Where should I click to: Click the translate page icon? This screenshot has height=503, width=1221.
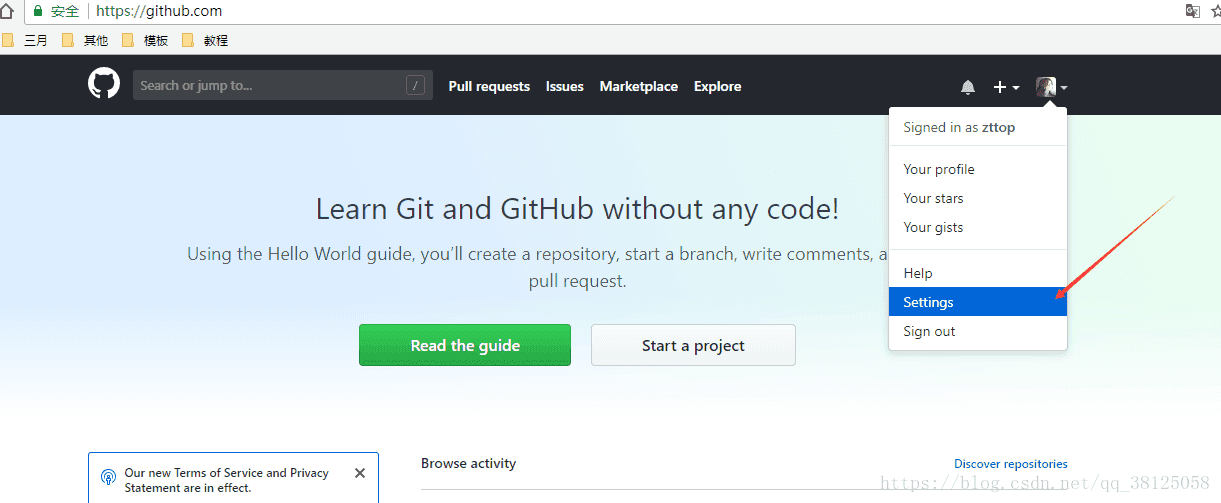pos(1192,11)
